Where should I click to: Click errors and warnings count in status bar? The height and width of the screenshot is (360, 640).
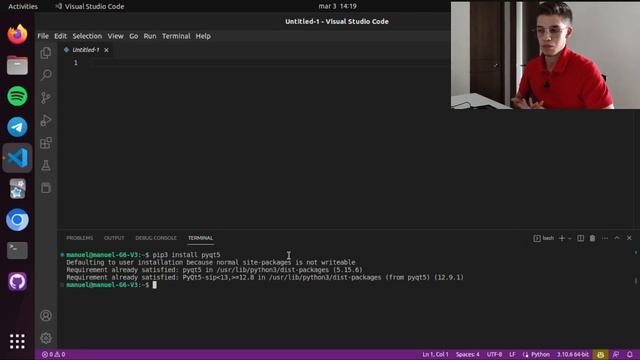click(x=53, y=354)
